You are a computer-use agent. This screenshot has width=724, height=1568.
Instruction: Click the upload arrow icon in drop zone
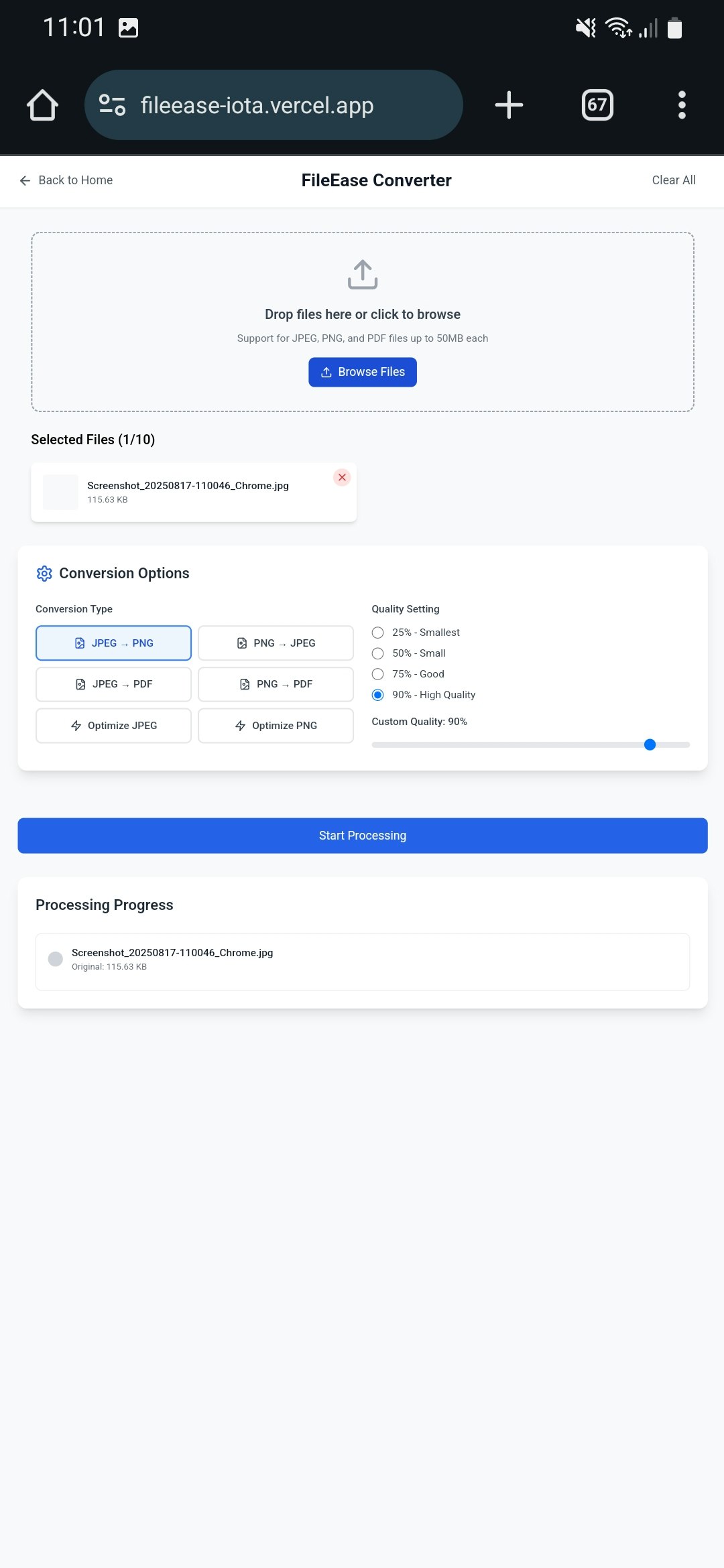pyautogui.click(x=363, y=275)
